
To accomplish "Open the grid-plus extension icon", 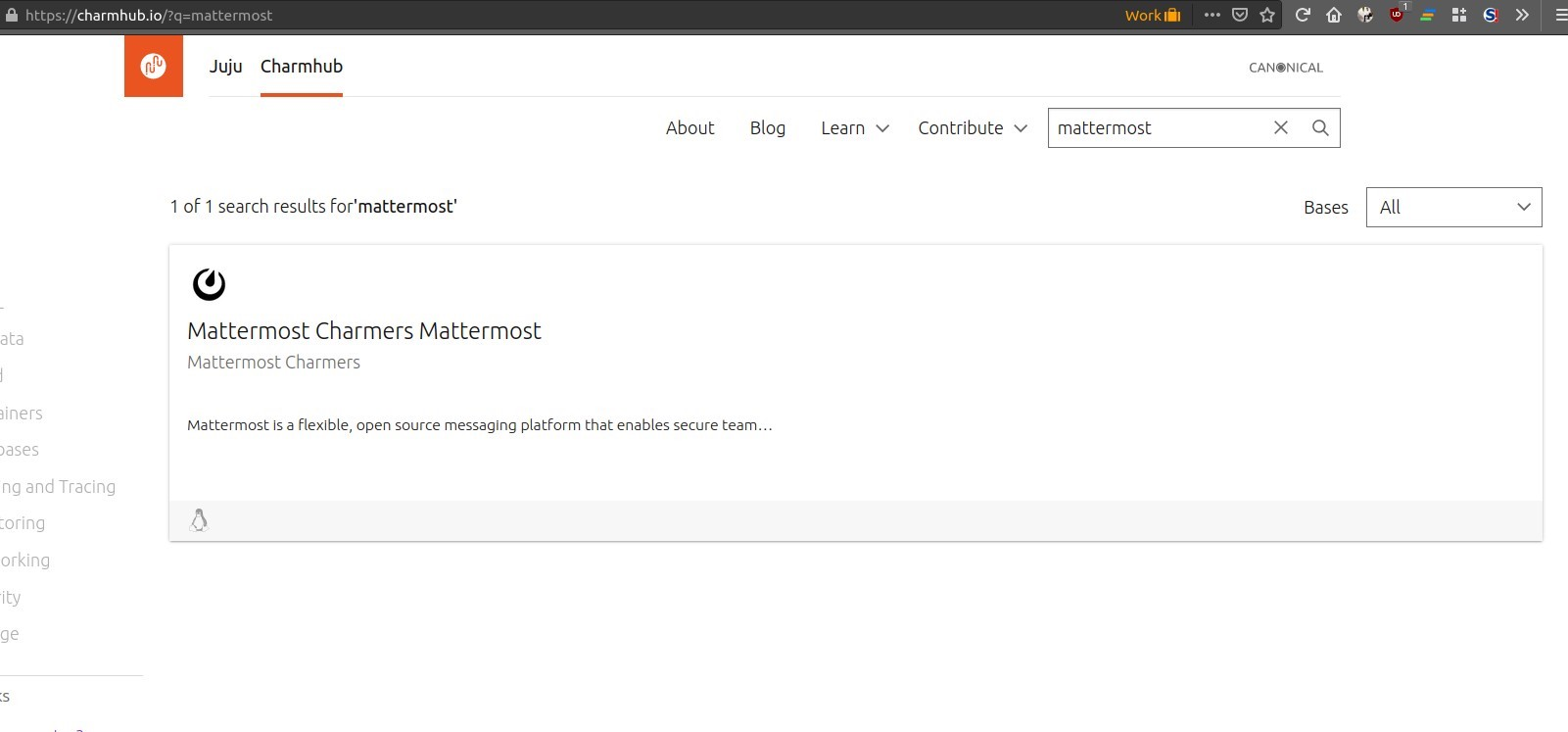I will tap(1459, 15).
